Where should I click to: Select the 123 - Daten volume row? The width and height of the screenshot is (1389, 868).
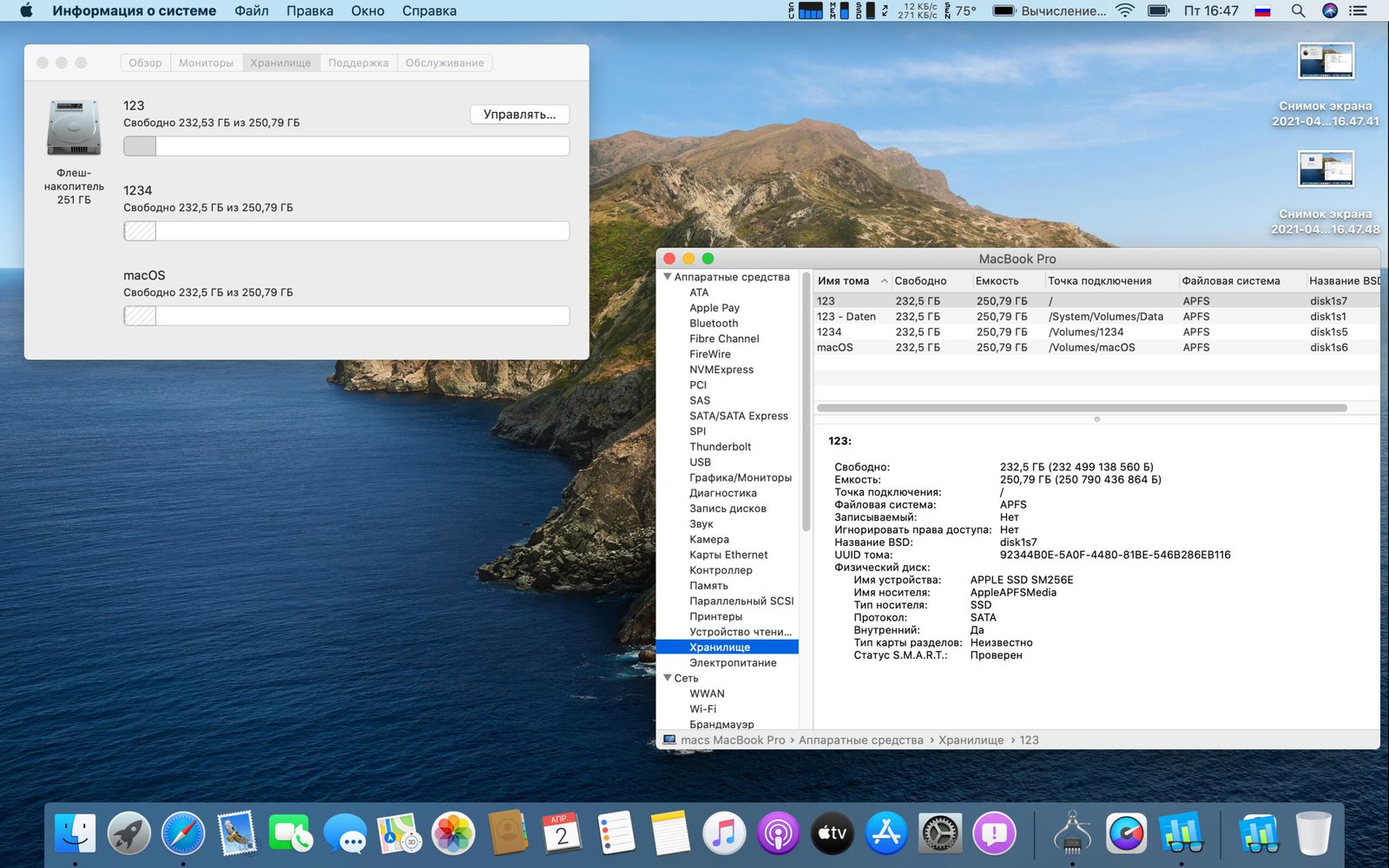(1096, 317)
